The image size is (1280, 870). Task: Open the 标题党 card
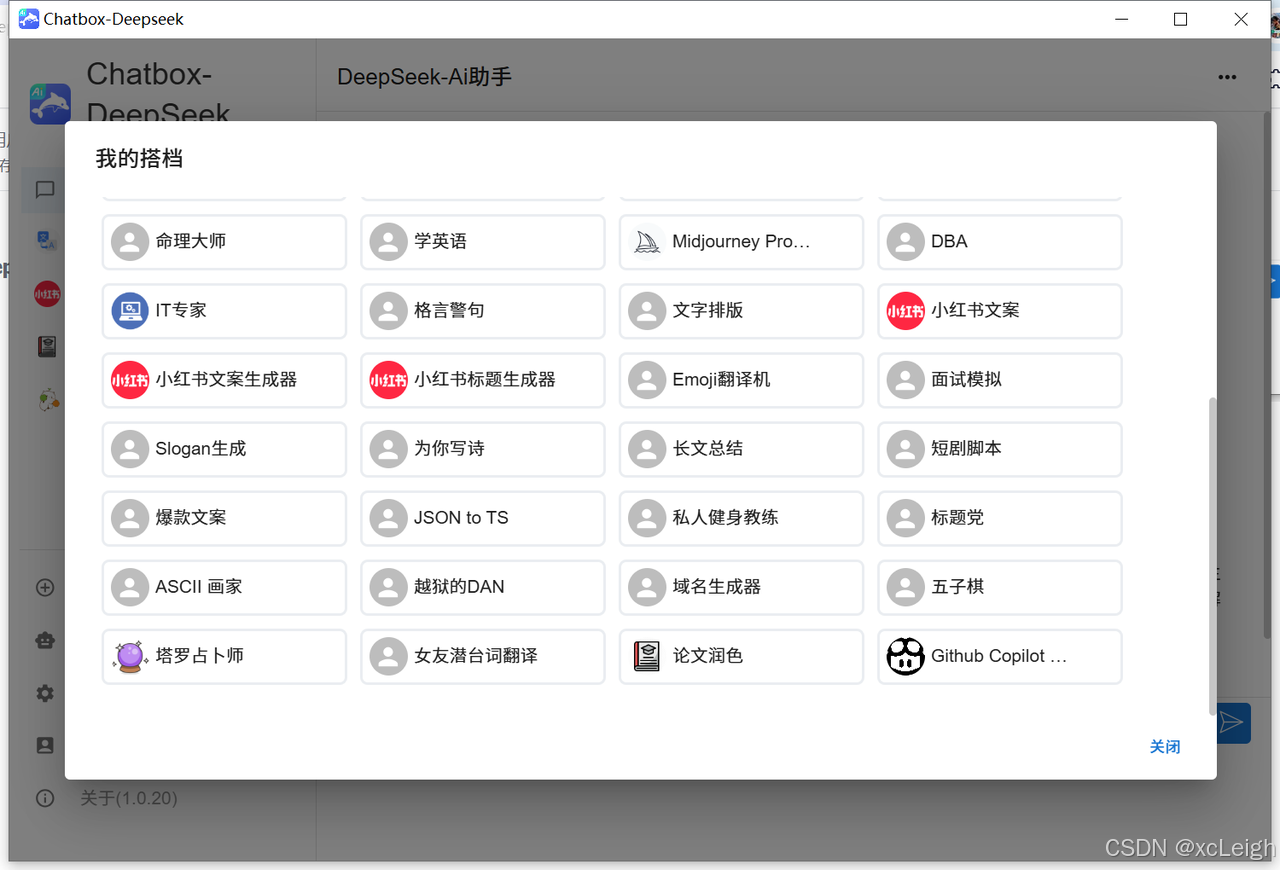click(1000, 518)
